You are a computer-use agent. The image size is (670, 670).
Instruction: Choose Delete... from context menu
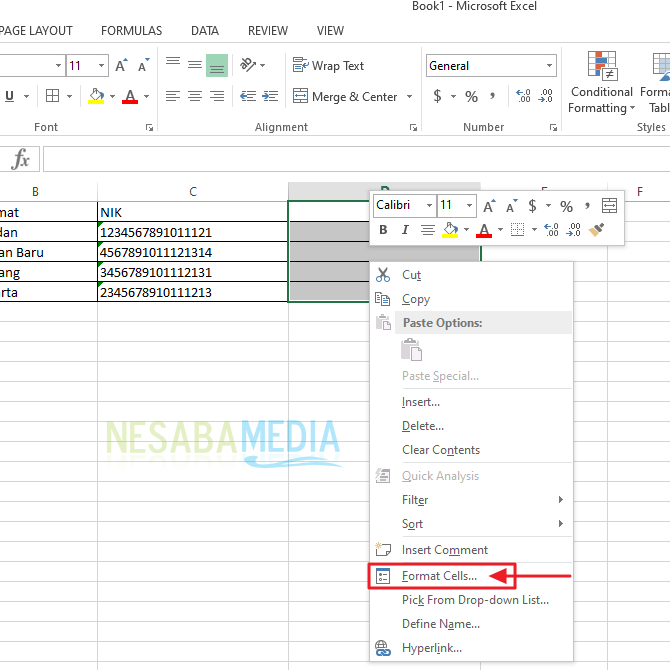[471, 426]
